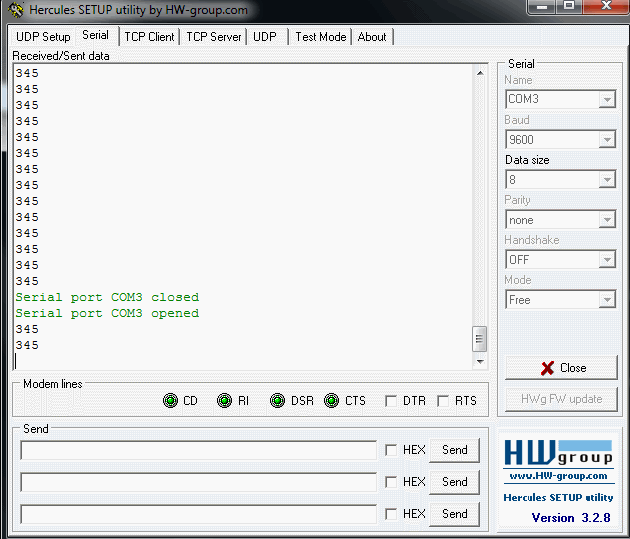Focus the third send text field
This screenshot has height=539, width=630.
[x=198, y=514]
